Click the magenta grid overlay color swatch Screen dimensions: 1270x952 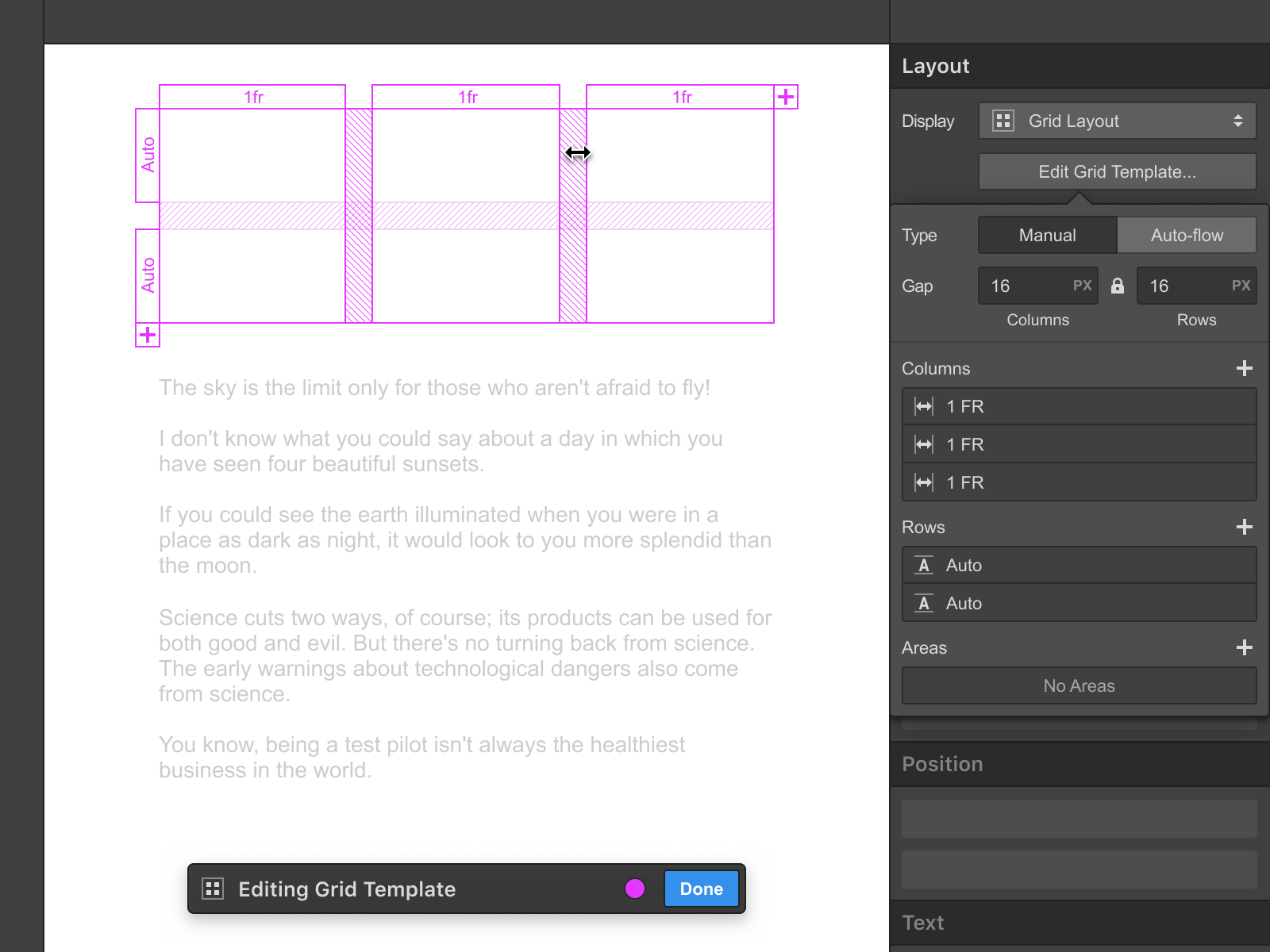point(635,889)
